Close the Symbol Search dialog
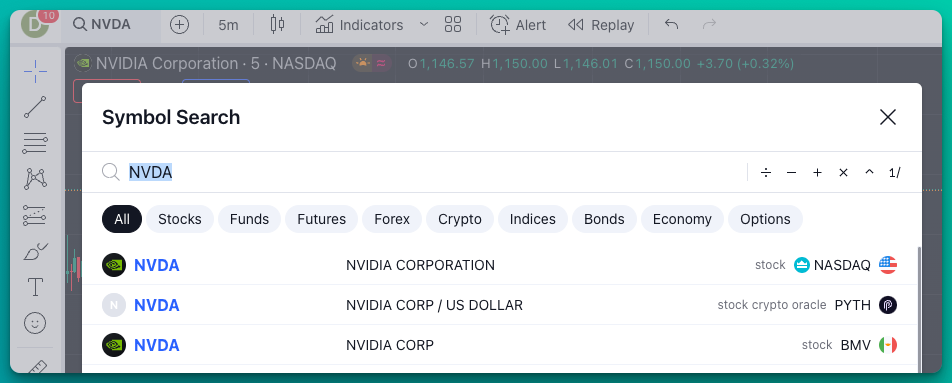This screenshot has width=952, height=383. coord(888,117)
